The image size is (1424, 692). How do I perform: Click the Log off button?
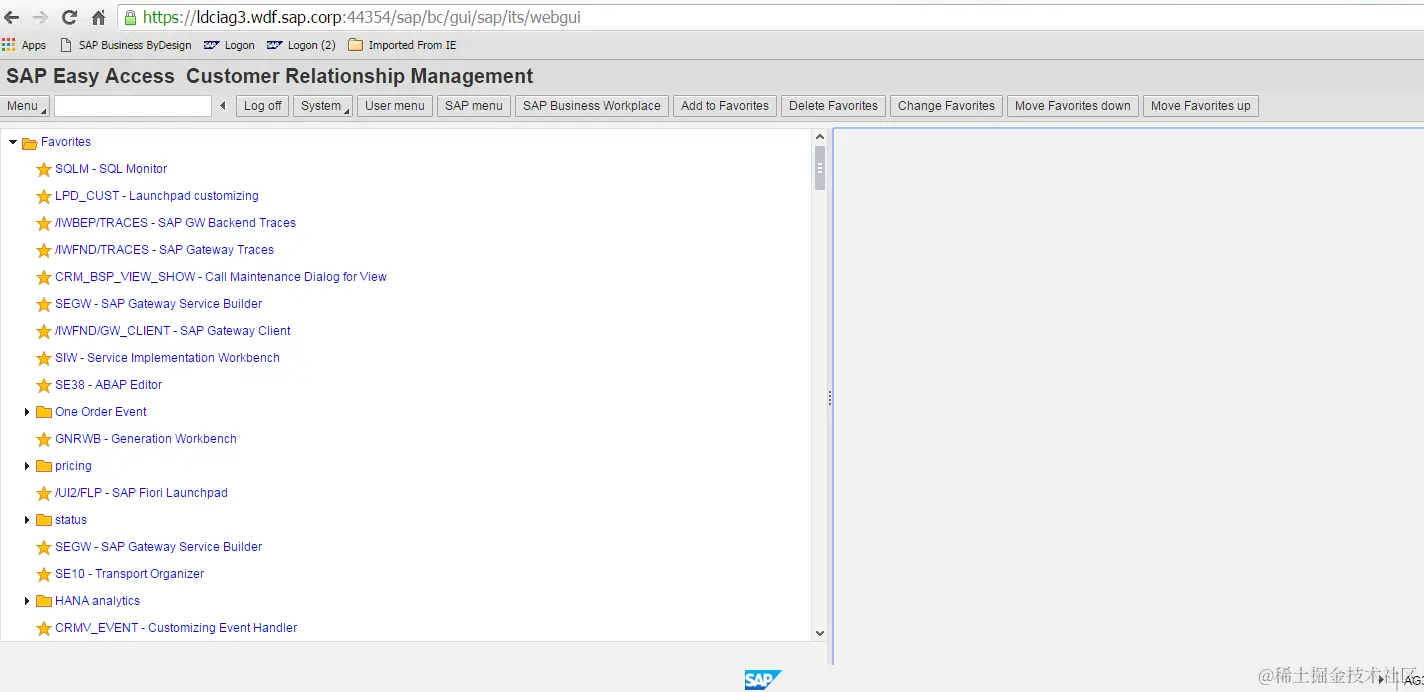click(263, 106)
